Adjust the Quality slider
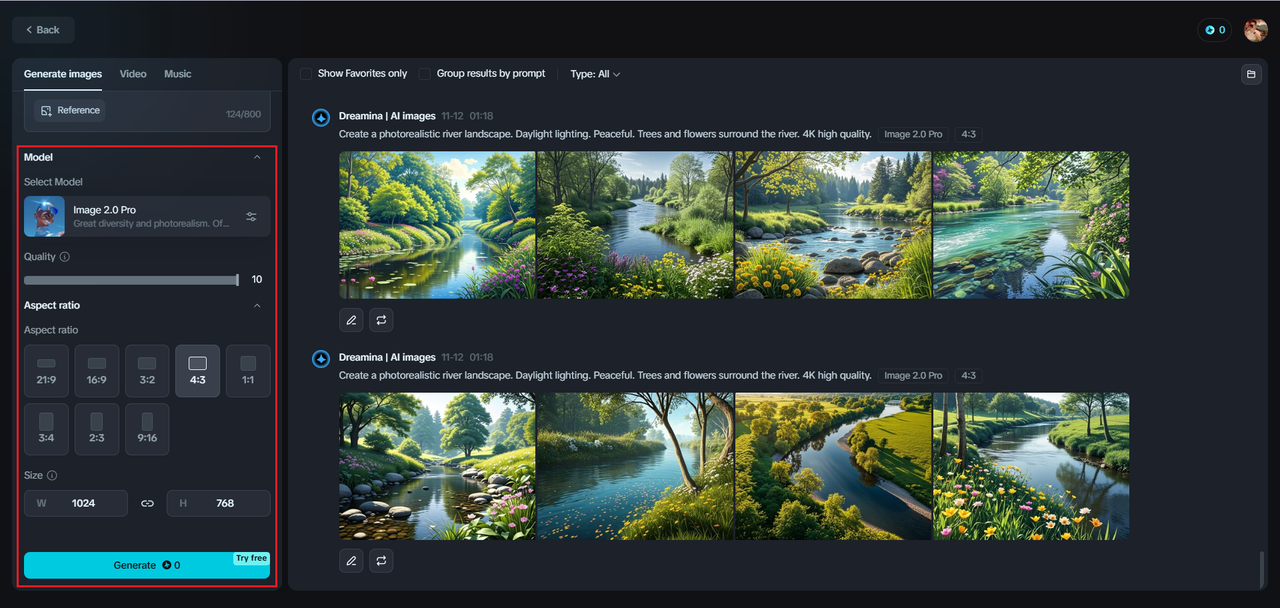Viewport: 1280px width, 608px height. 131,280
